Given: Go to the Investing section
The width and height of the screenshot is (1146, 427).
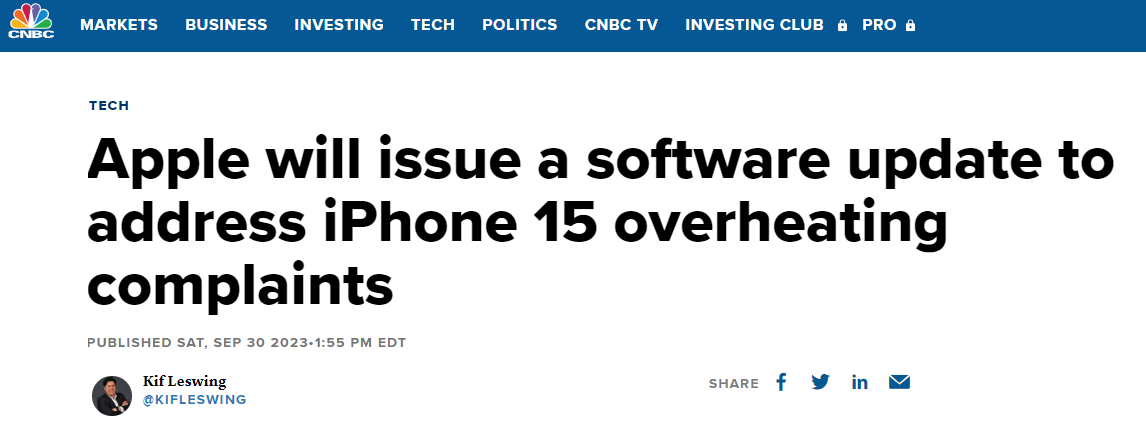Looking at the screenshot, I should 339,25.
